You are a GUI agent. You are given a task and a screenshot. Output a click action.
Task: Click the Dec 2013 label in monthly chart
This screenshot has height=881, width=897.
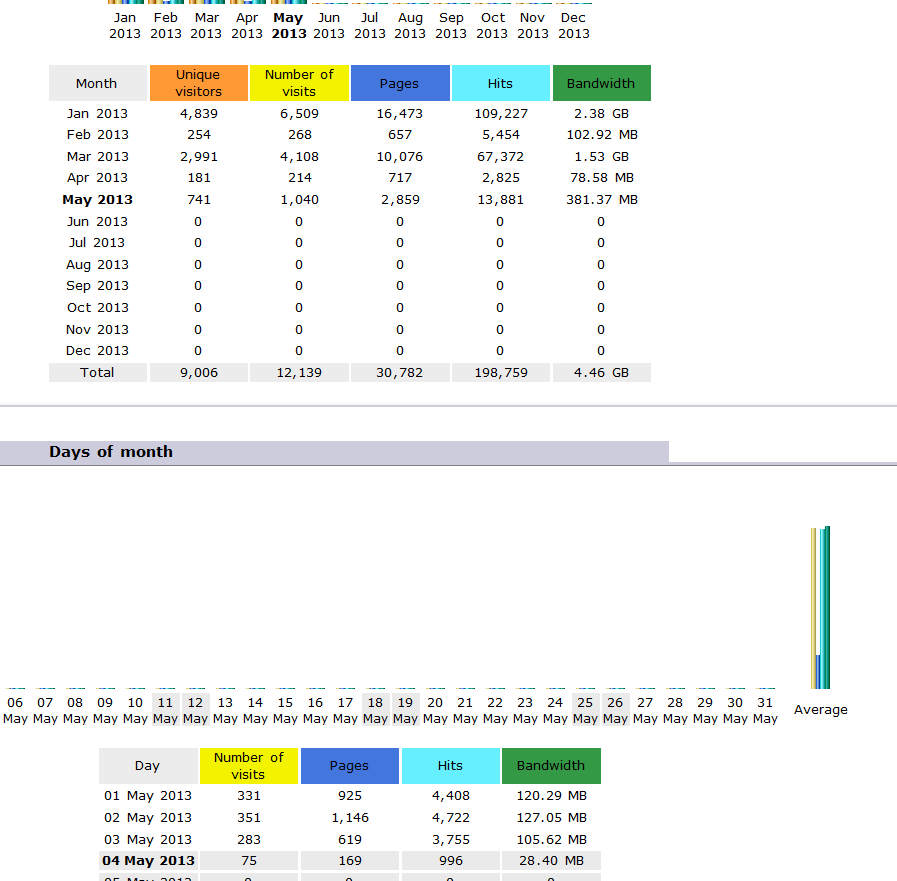click(574, 26)
